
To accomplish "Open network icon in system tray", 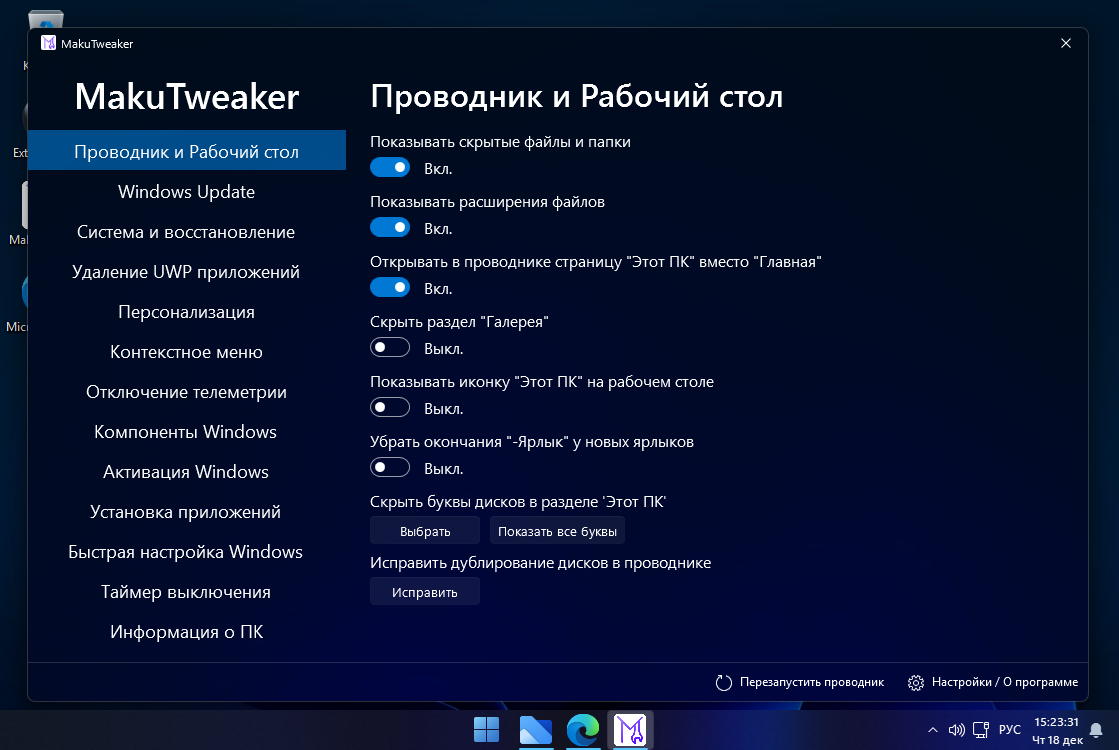I will coord(981,730).
